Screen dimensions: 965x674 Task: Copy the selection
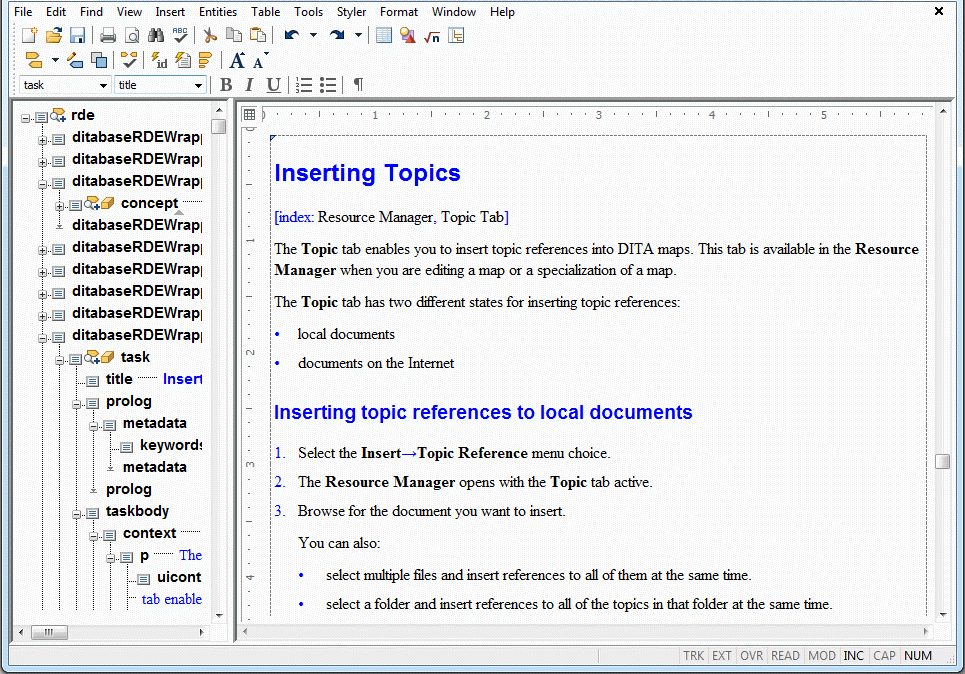pyautogui.click(x=234, y=36)
